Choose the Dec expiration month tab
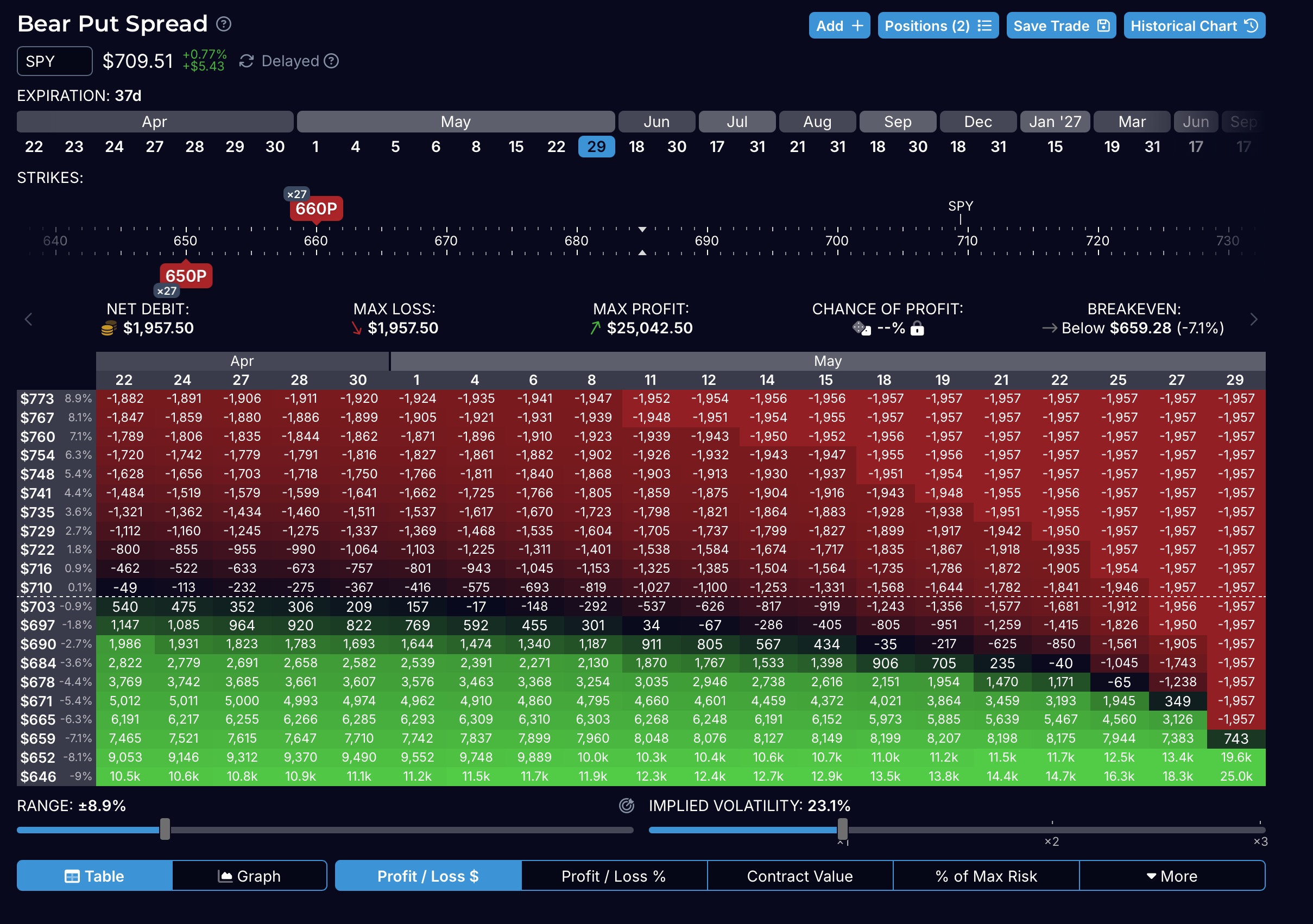 [977, 122]
